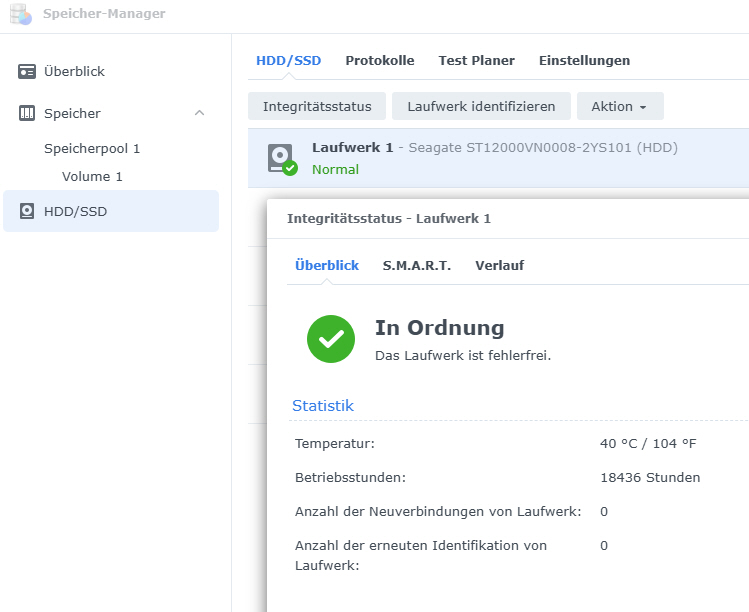749x612 pixels.
Task: Open Speicherpool 1
Action: 92,149
